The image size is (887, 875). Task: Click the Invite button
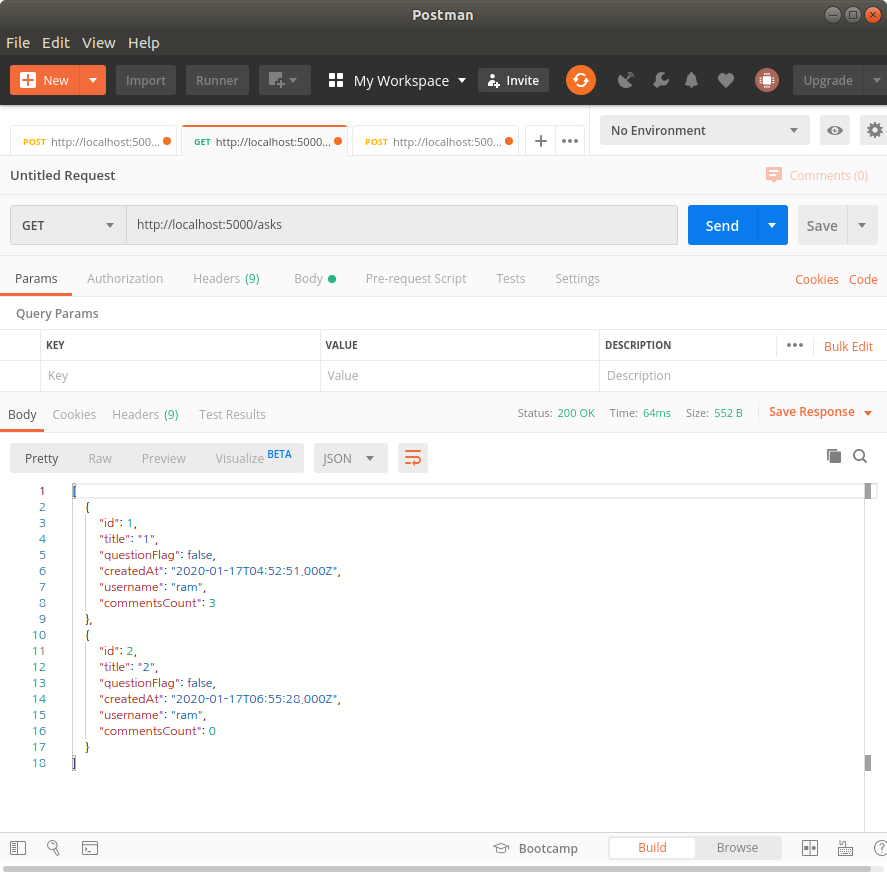[513, 80]
